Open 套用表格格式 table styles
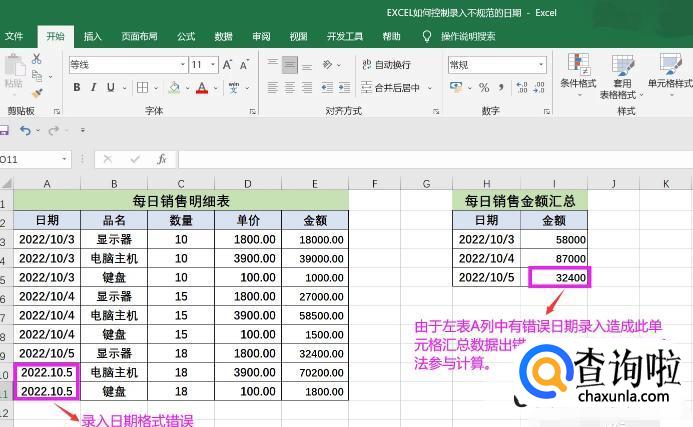This screenshot has height=427, width=693. click(x=622, y=76)
